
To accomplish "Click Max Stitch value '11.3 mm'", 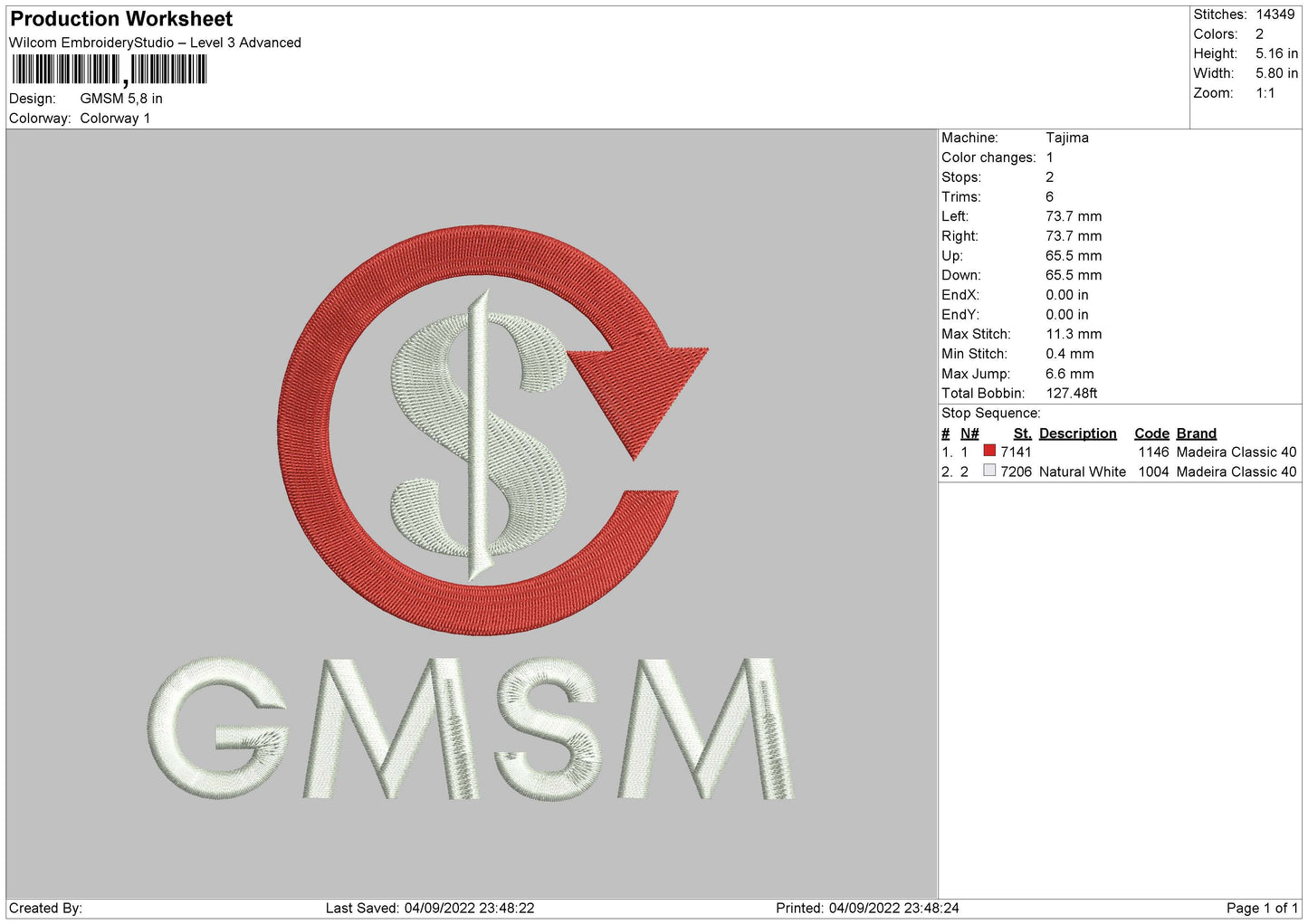I will (1074, 334).
